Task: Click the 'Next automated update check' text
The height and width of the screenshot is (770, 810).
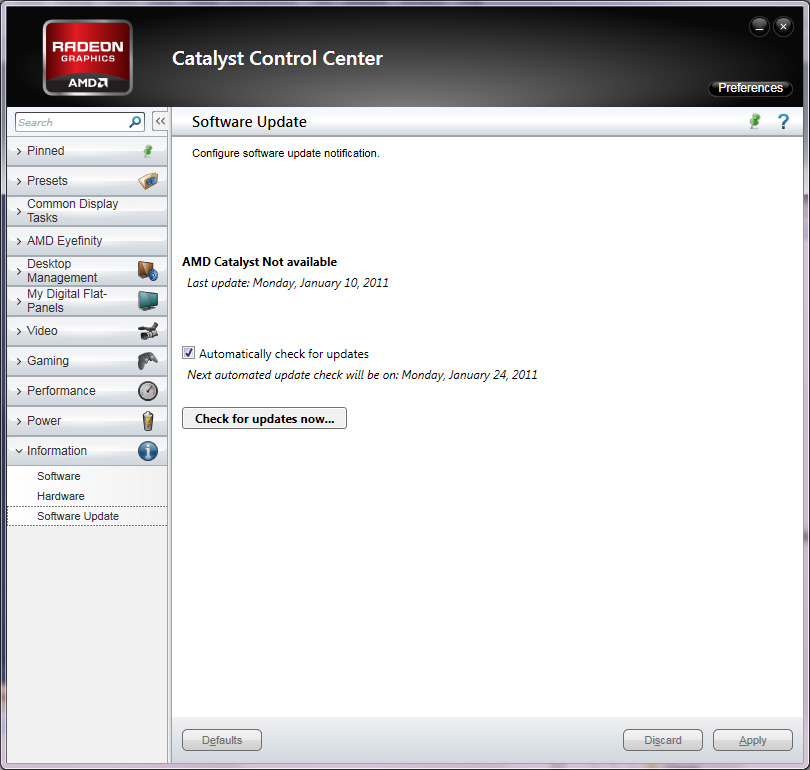Action: 362,375
